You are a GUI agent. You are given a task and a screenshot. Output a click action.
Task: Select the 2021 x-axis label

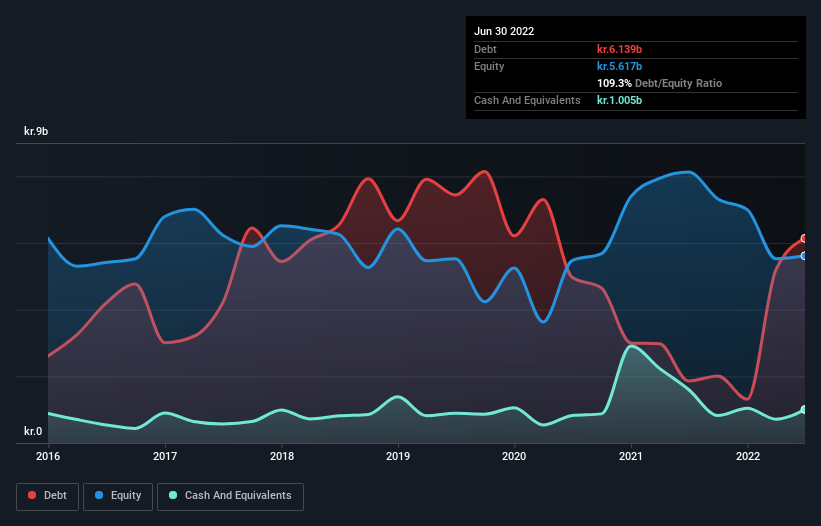(631, 456)
